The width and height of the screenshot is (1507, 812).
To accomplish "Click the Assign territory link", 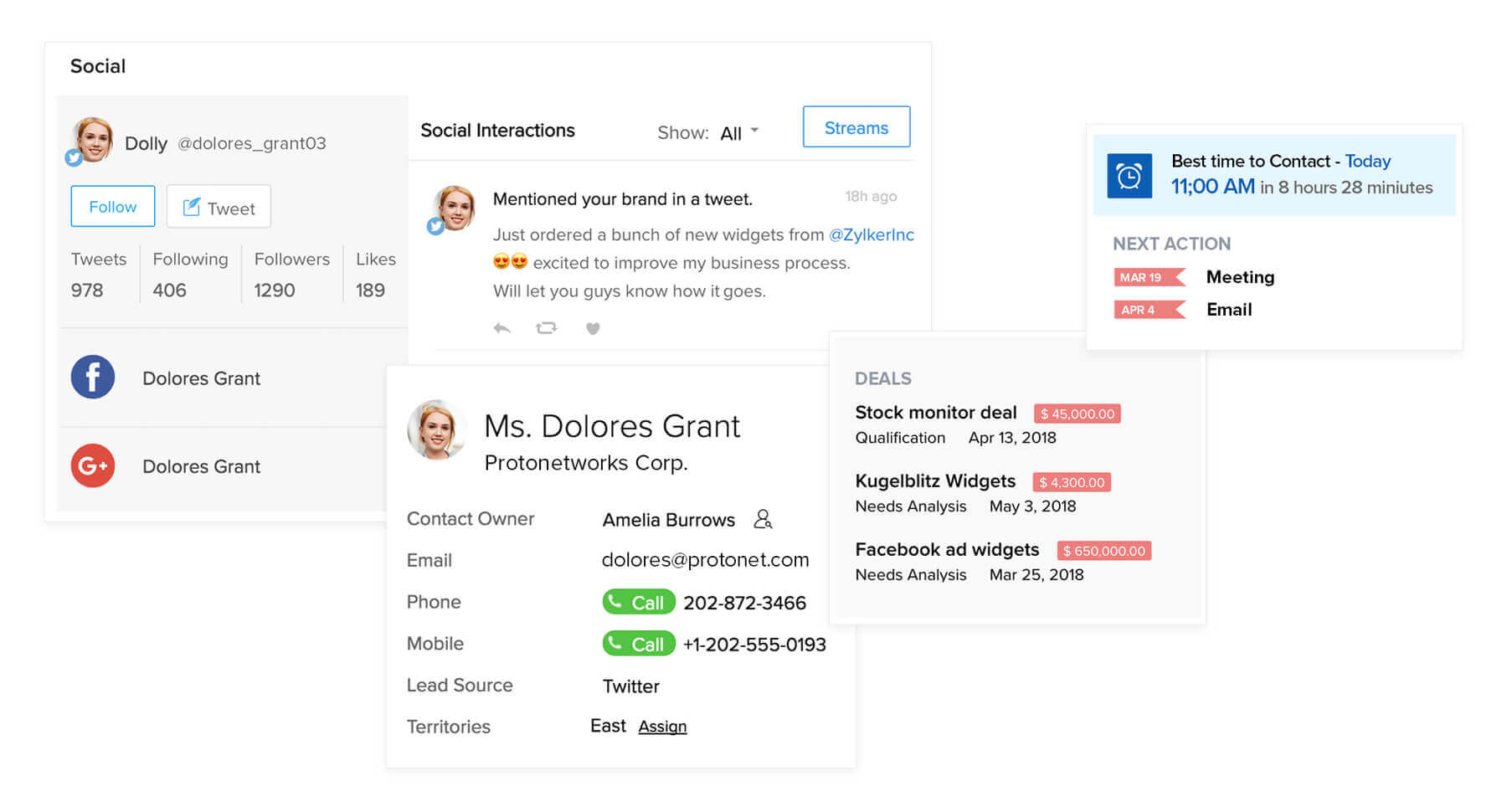I will [x=662, y=727].
